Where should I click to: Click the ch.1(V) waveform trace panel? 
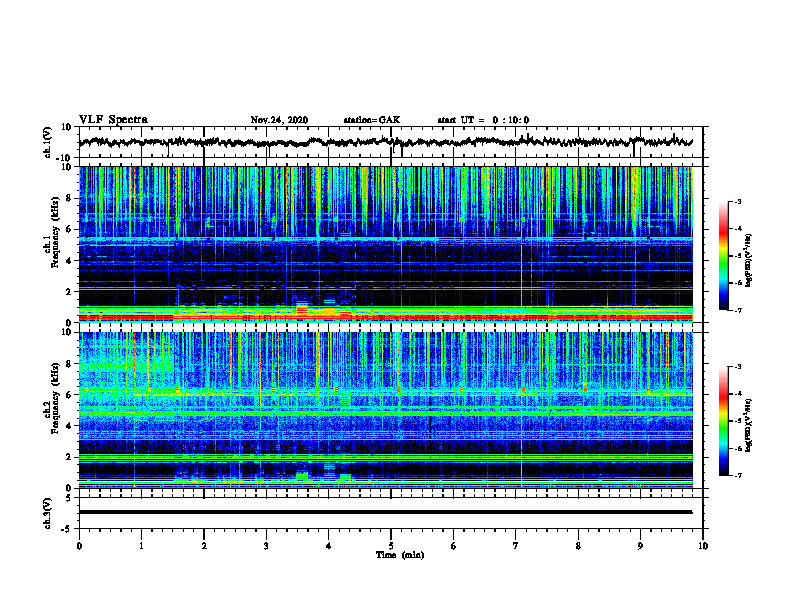pos(390,142)
